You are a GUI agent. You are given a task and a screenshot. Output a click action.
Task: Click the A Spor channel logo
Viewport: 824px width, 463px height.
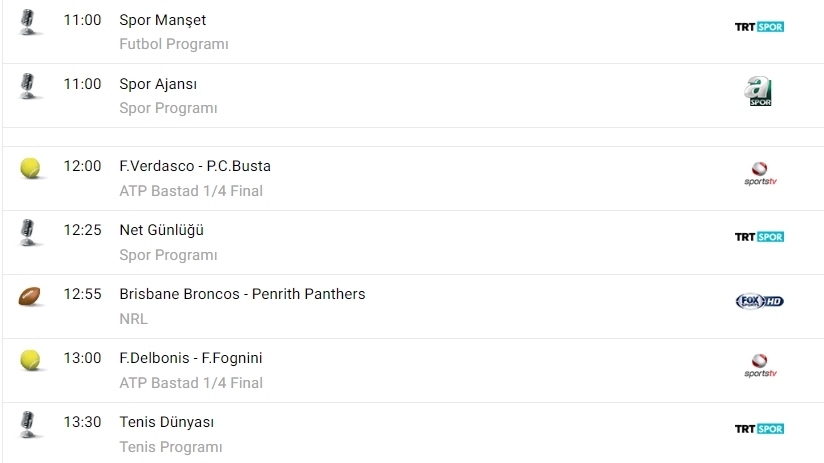click(759, 92)
